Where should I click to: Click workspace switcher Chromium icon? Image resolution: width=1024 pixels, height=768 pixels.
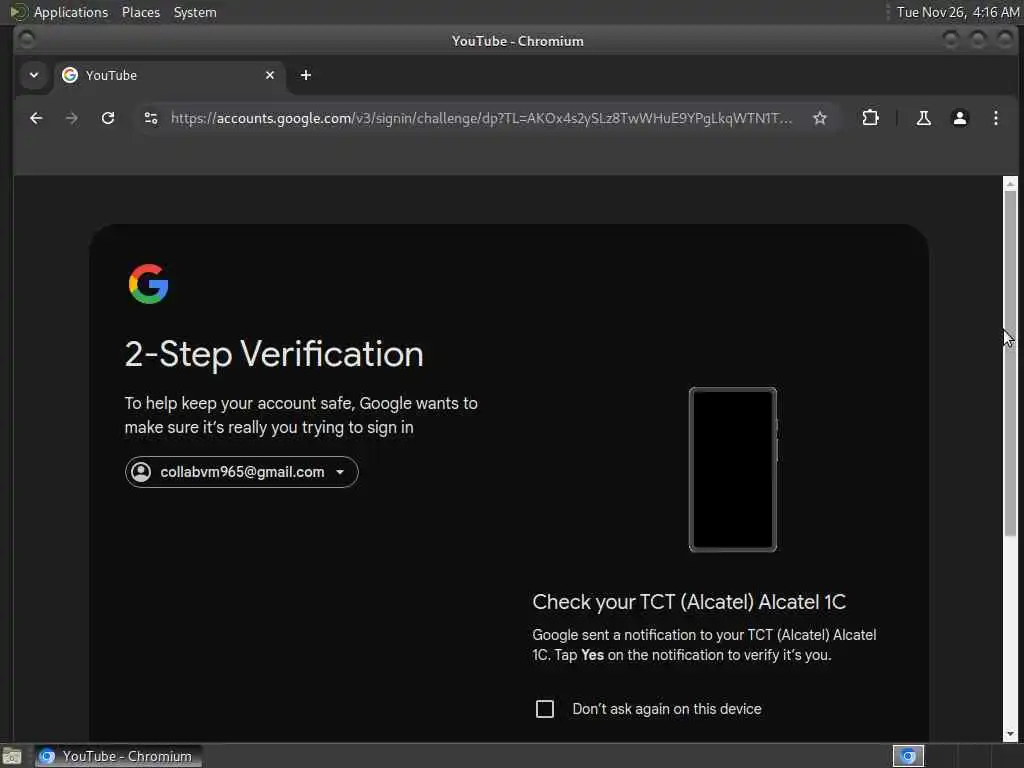point(908,756)
